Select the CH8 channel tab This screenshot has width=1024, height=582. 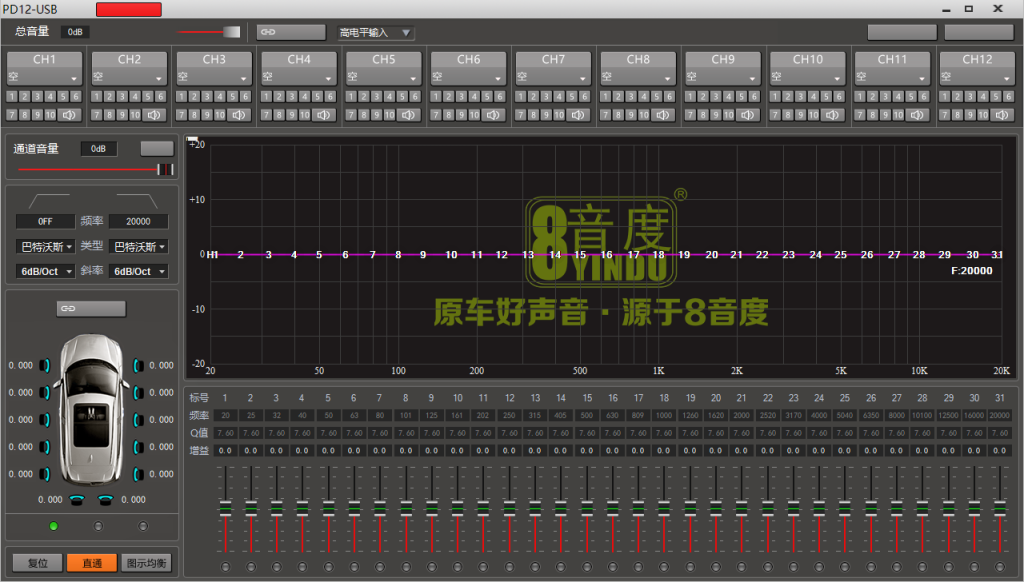638,59
